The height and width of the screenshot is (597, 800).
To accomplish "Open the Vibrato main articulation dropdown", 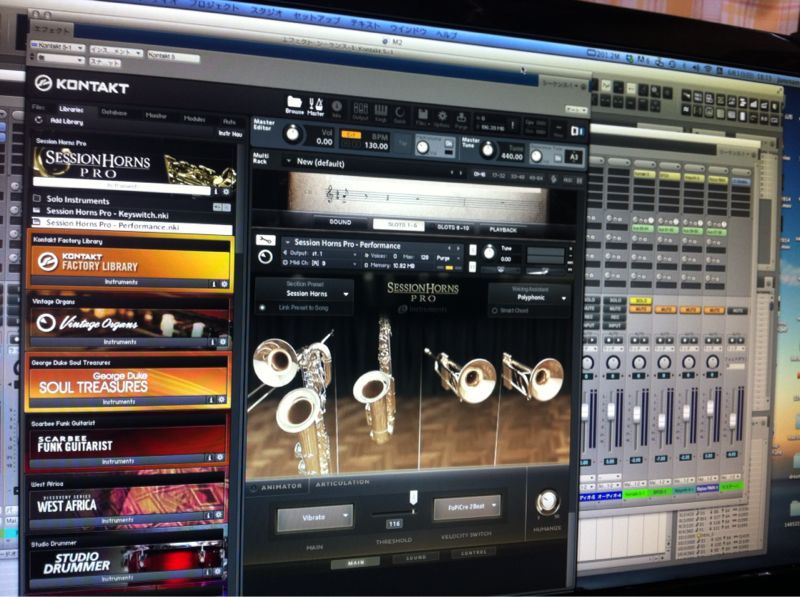I will coord(314,517).
